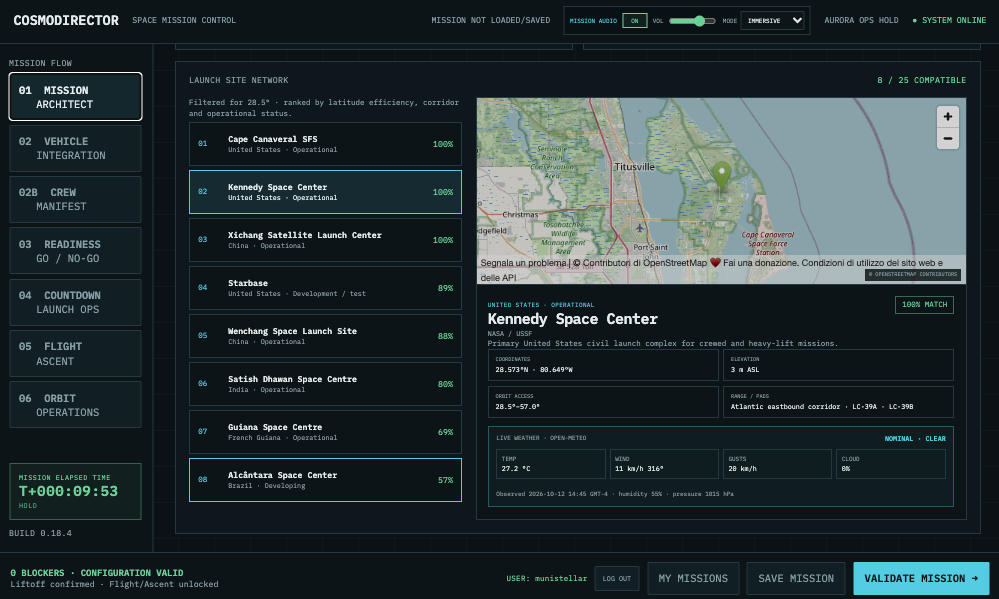Choose Wenchang Space Launch Site

325,336
